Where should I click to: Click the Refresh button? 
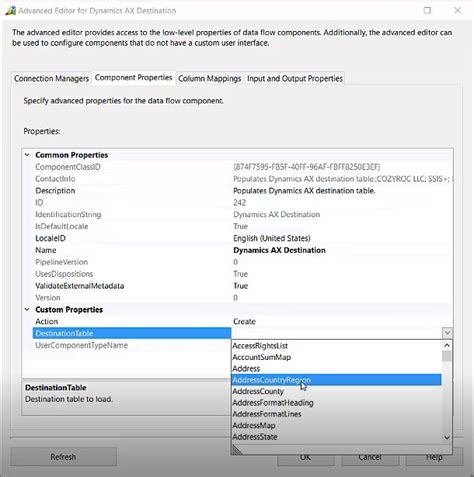coord(63,457)
